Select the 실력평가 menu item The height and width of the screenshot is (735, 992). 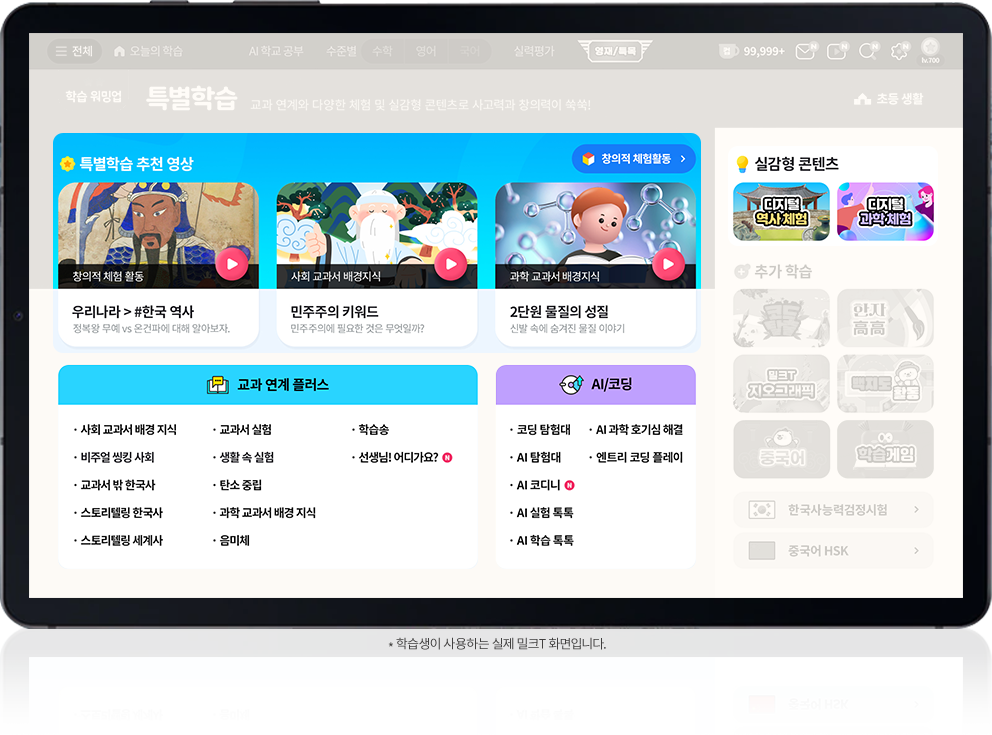point(533,51)
